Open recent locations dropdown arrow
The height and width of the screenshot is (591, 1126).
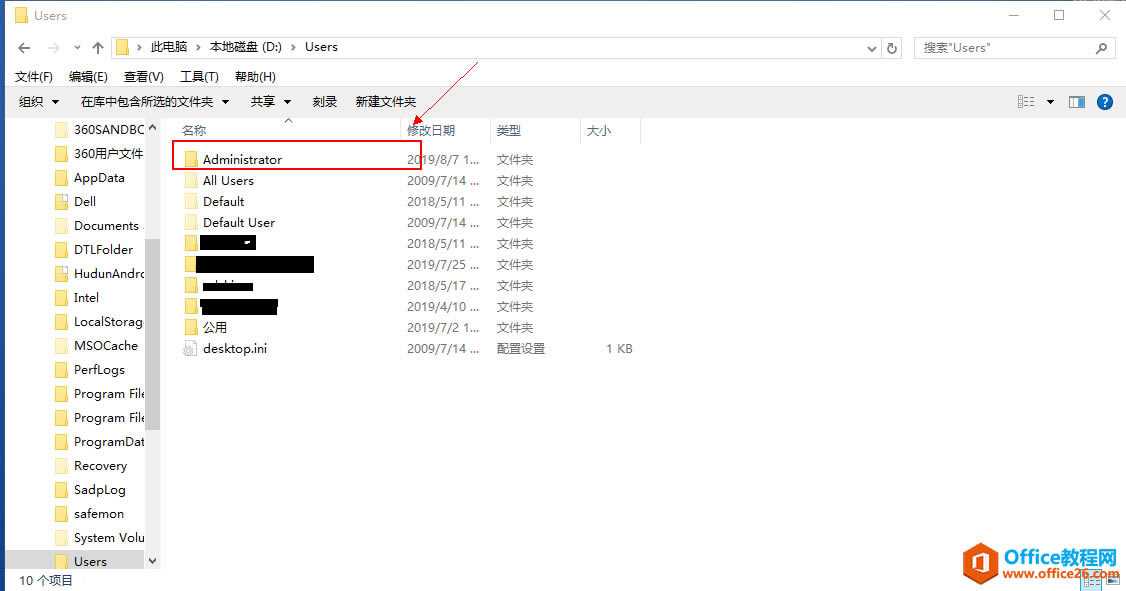point(77,48)
